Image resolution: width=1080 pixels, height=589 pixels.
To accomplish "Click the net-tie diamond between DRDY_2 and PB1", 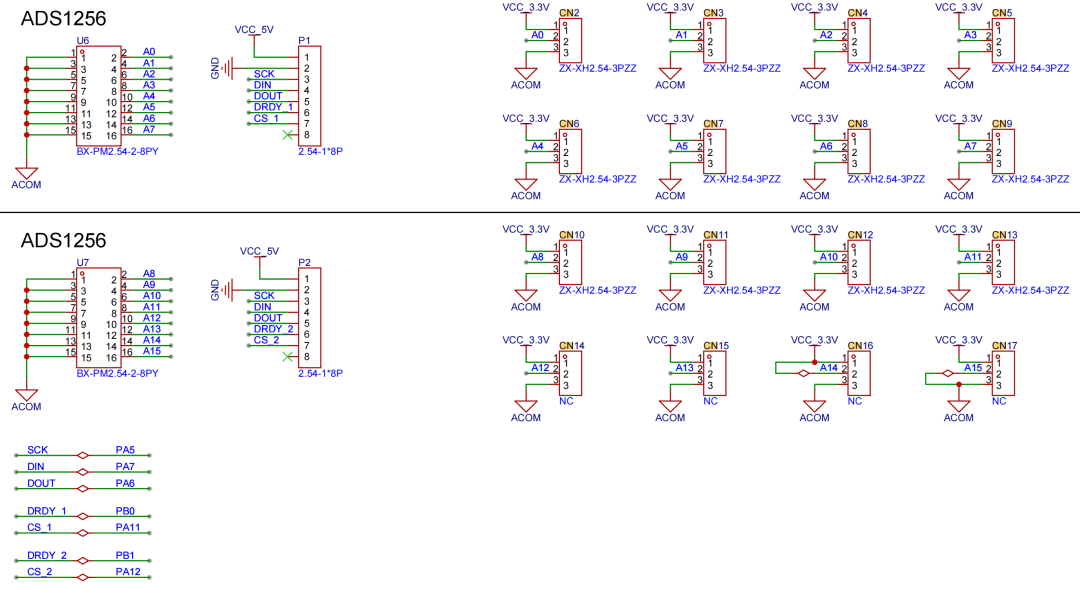I will (x=83, y=560).
